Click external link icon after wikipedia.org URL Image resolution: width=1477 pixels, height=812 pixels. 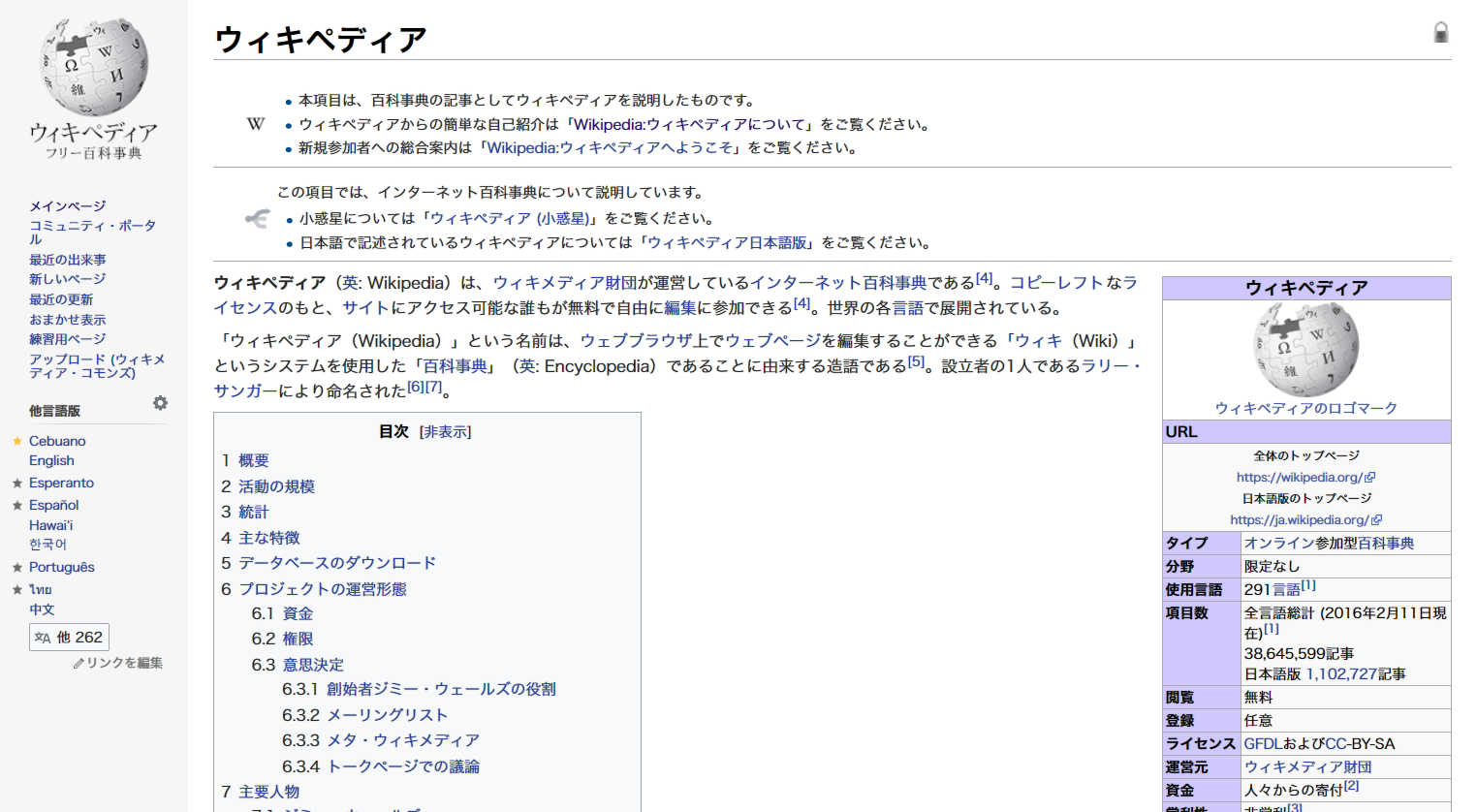click(1370, 478)
